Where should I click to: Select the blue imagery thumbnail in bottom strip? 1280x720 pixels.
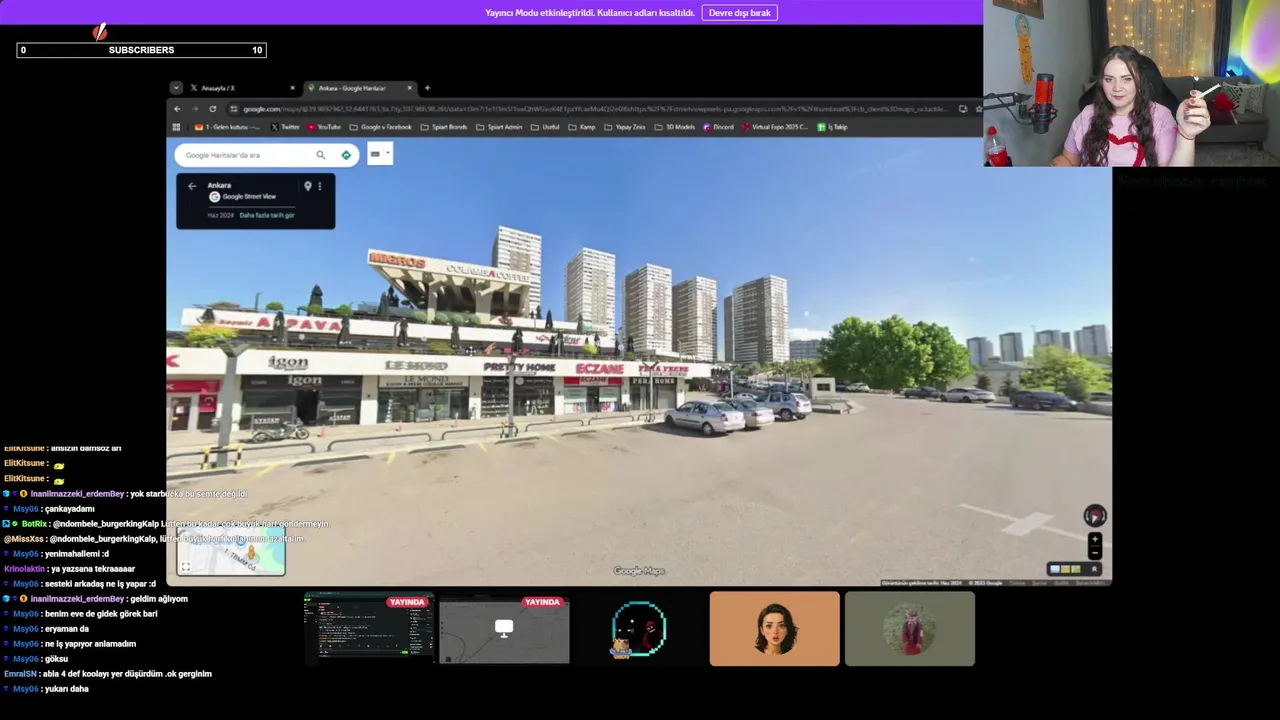[1054, 569]
